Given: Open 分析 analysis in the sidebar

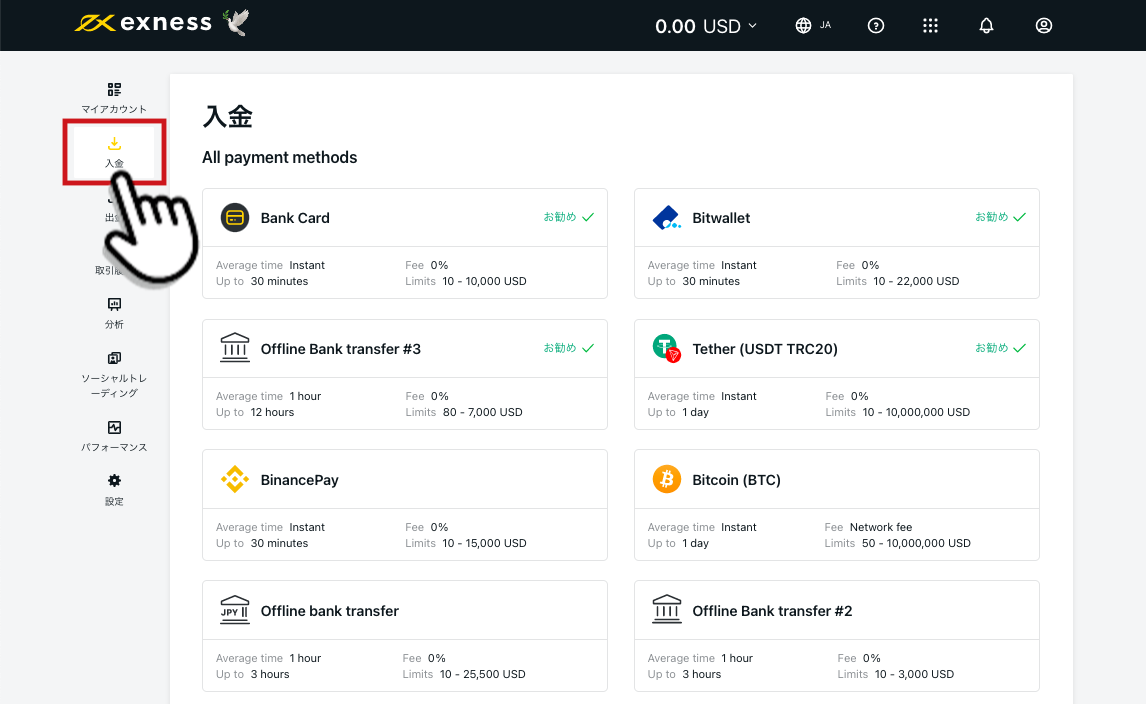Looking at the screenshot, I should pyautogui.click(x=114, y=314).
